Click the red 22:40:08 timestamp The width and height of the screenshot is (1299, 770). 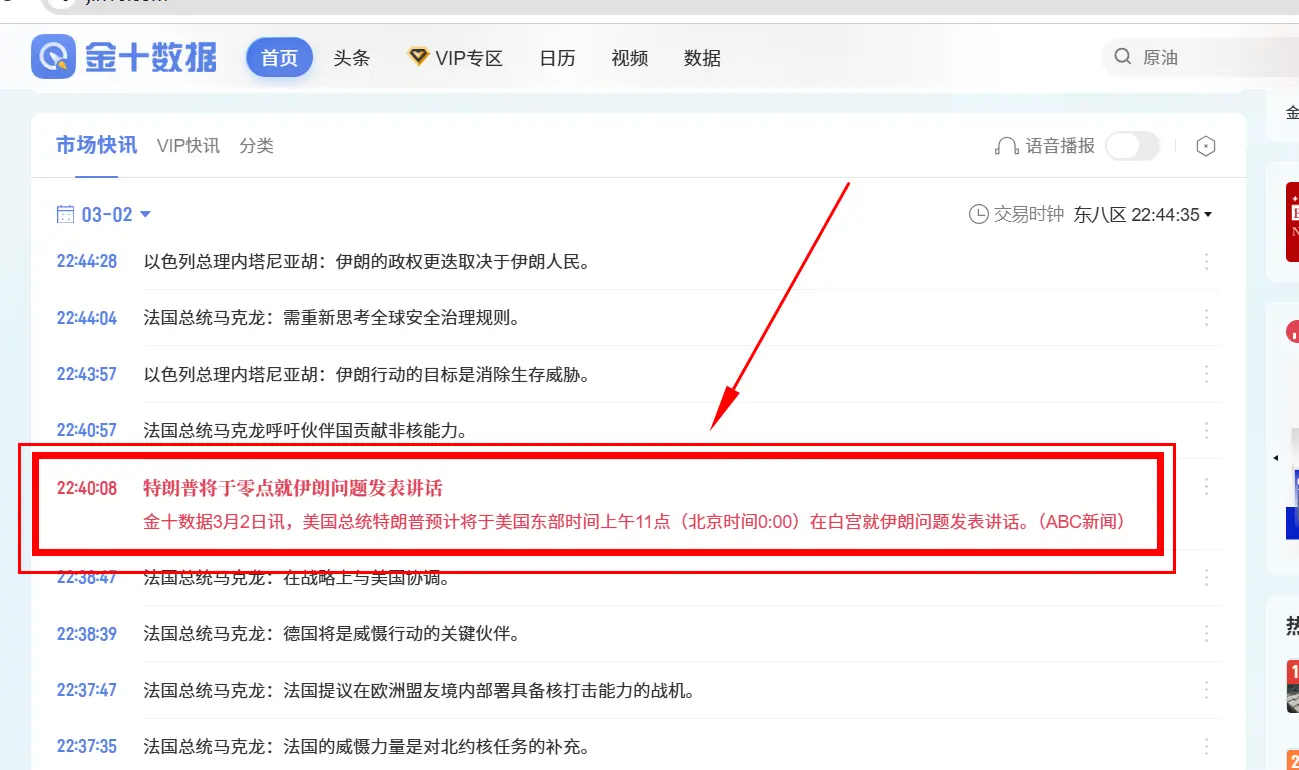[87, 488]
